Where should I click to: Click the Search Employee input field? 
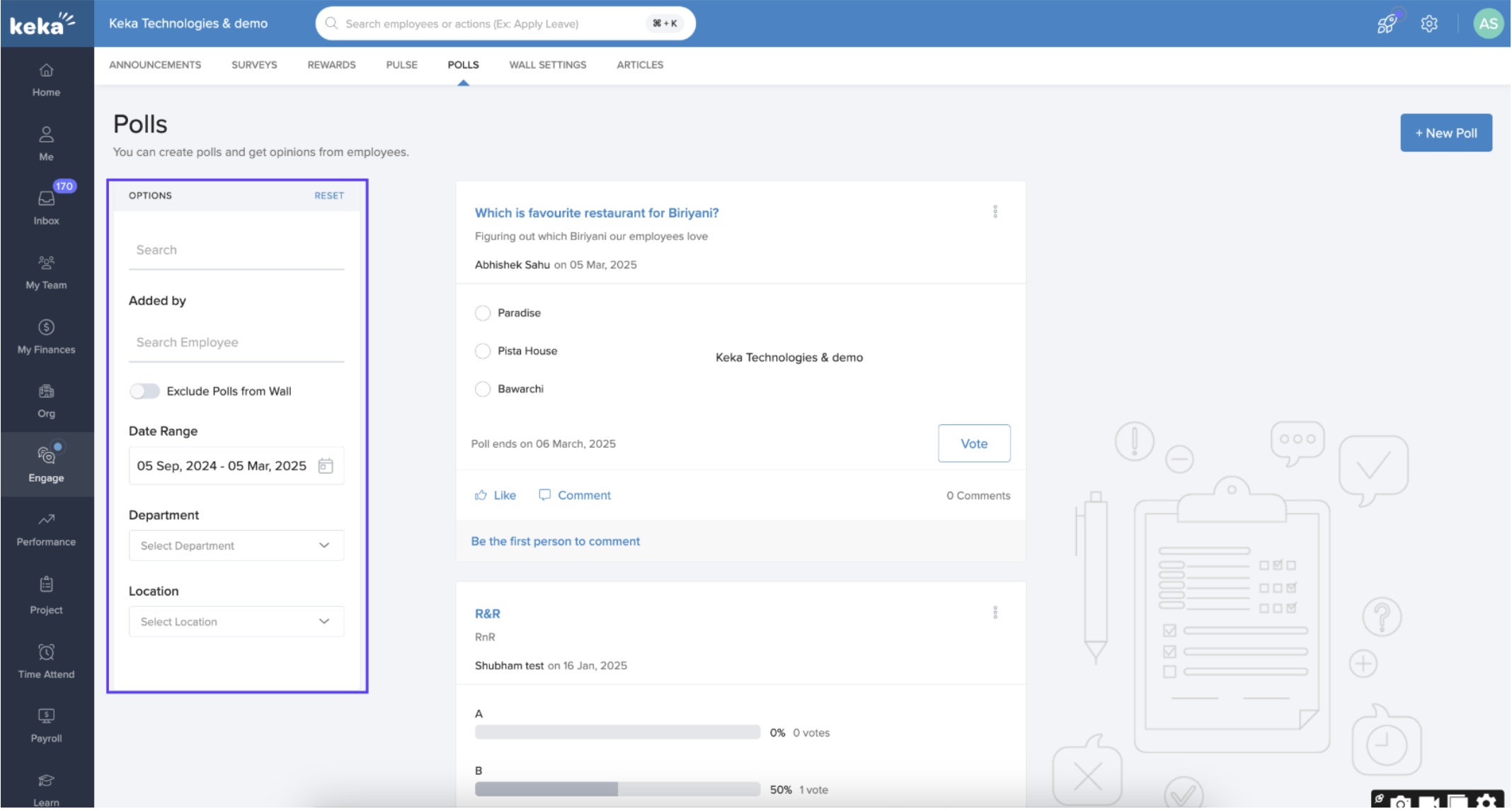coord(236,342)
